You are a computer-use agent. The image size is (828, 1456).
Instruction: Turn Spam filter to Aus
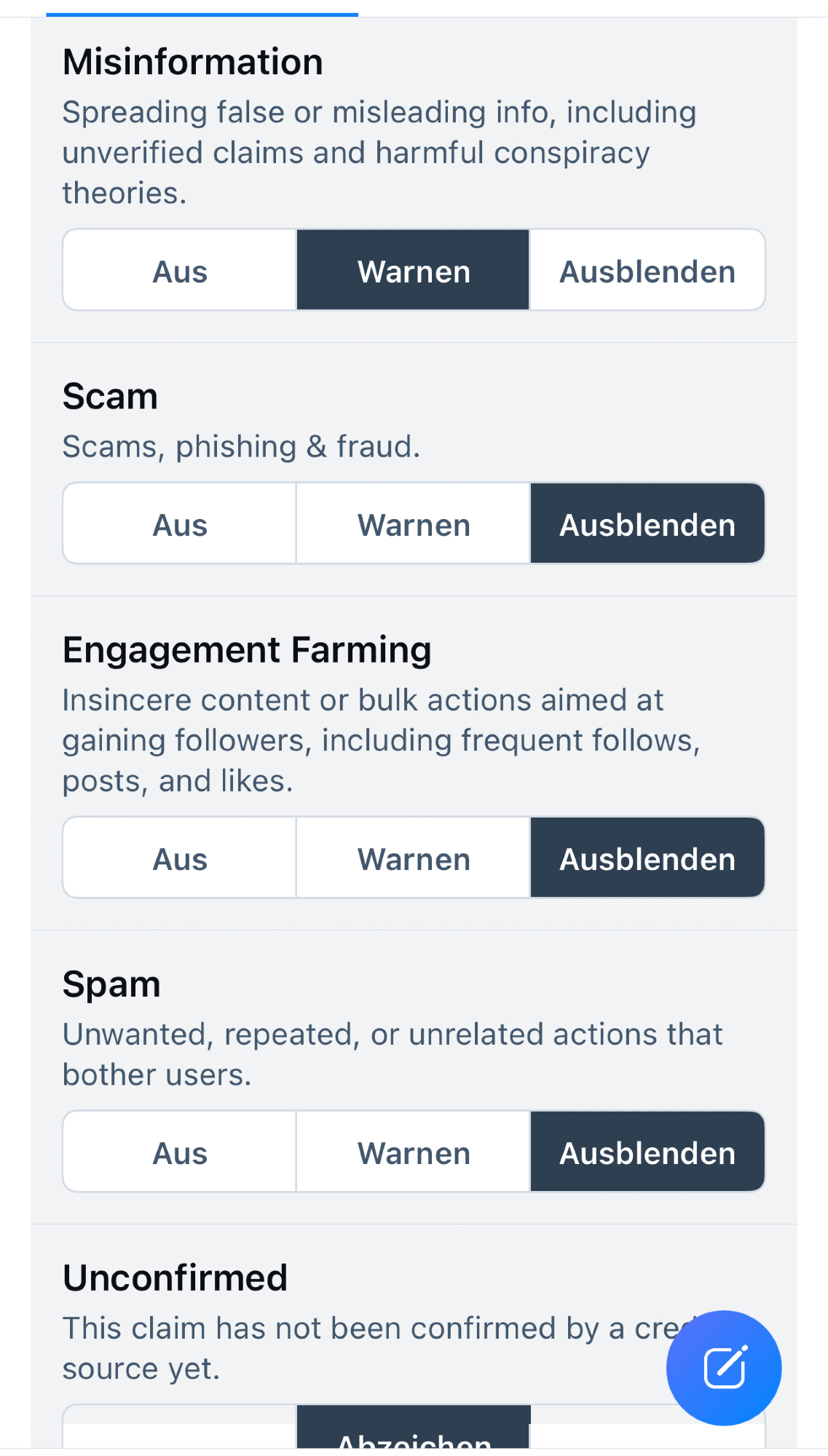pos(180,1152)
